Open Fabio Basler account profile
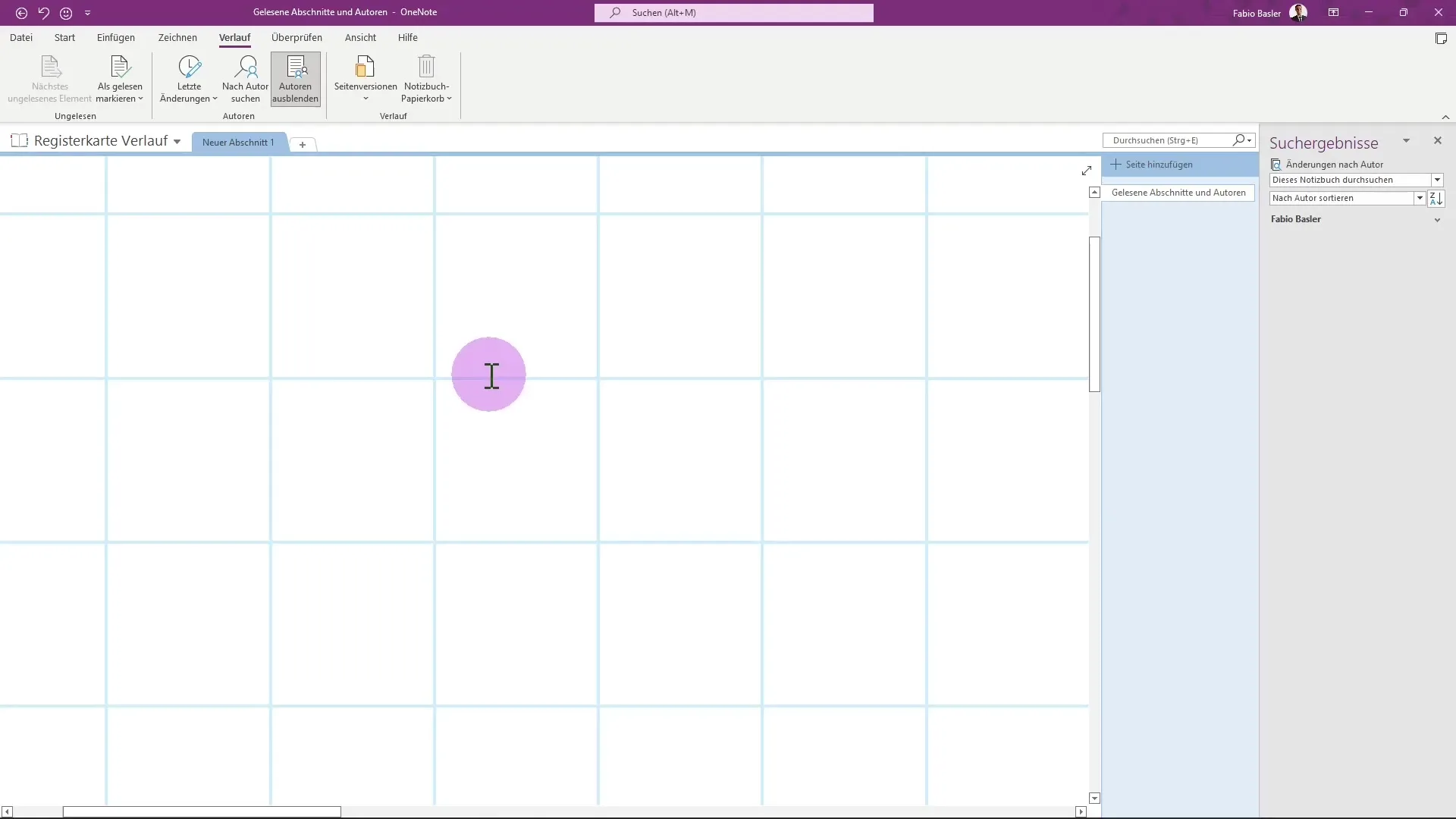 tap(1269, 13)
